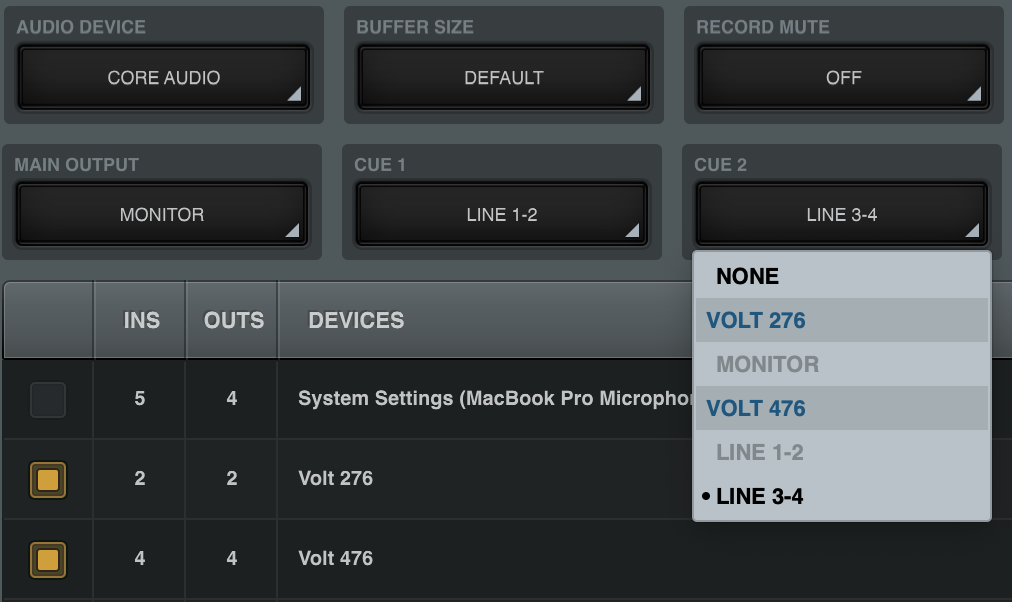This screenshot has width=1012, height=602.
Task: Click the disclosure triangle on the Cue 2 selector
Action: tap(973, 231)
